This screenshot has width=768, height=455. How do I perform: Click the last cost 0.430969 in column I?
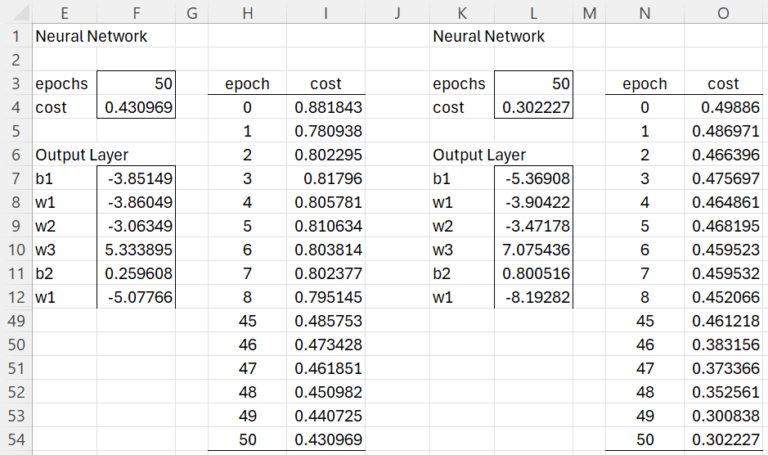[325, 439]
